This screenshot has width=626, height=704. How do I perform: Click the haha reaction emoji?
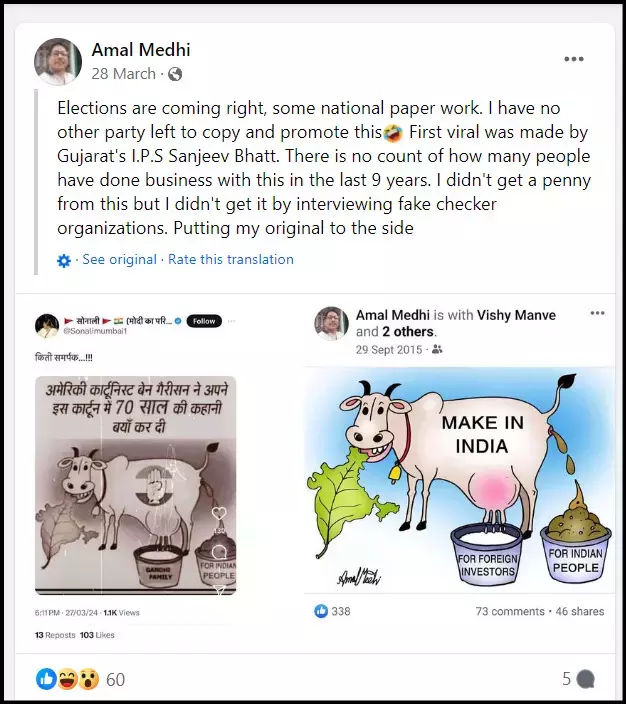point(67,679)
